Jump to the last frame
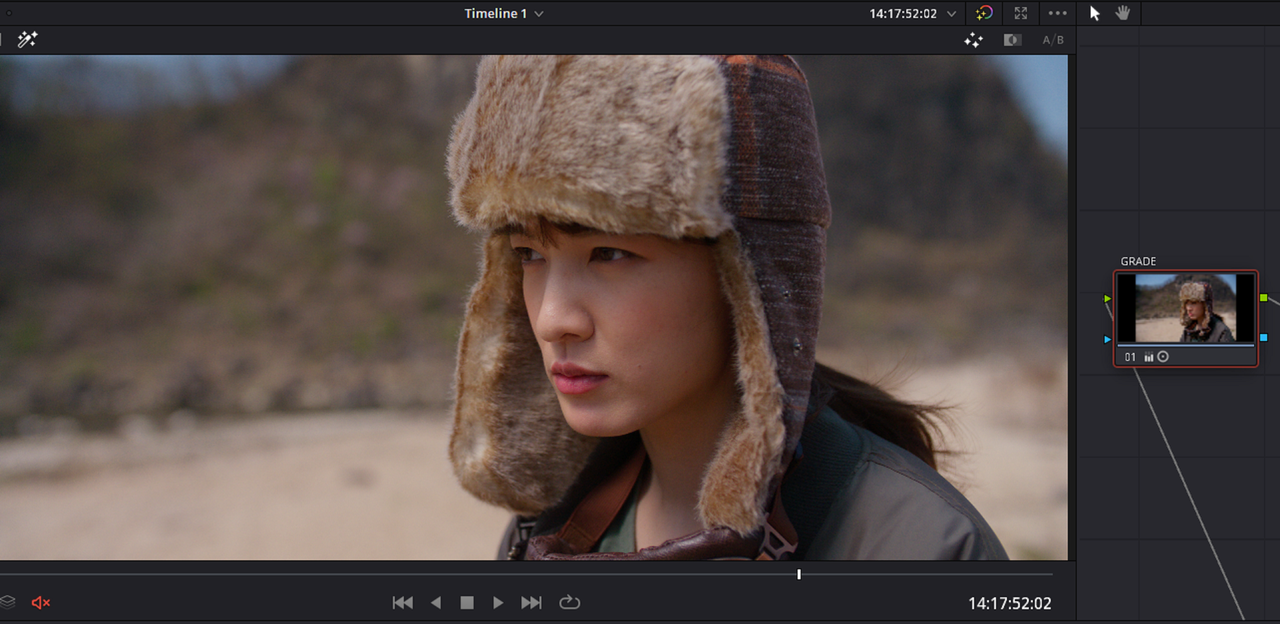This screenshot has height=624, width=1280. point(531,602)
